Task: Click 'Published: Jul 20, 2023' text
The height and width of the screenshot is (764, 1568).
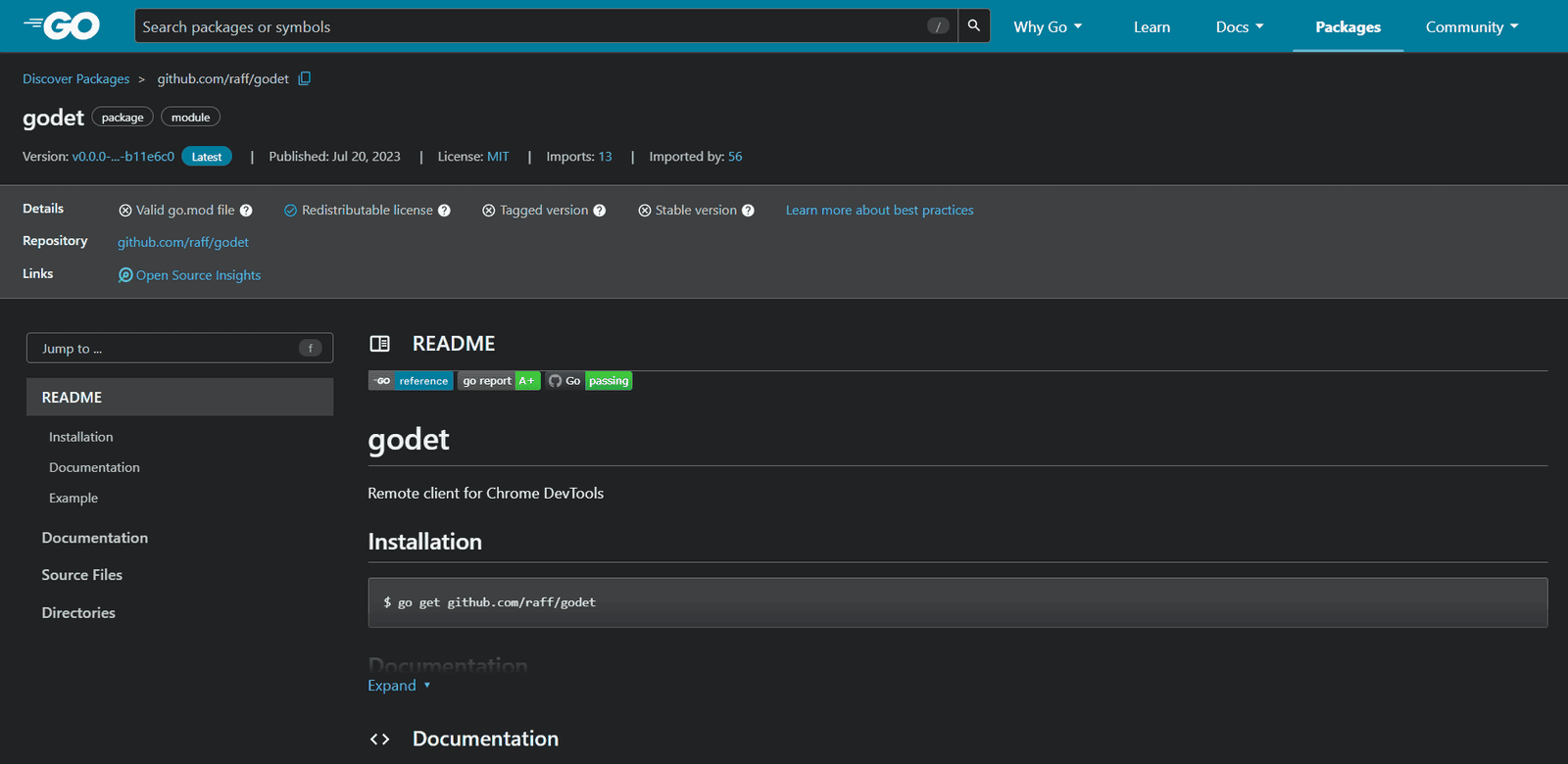Action: pyautogui.click(x=334, y=157)
